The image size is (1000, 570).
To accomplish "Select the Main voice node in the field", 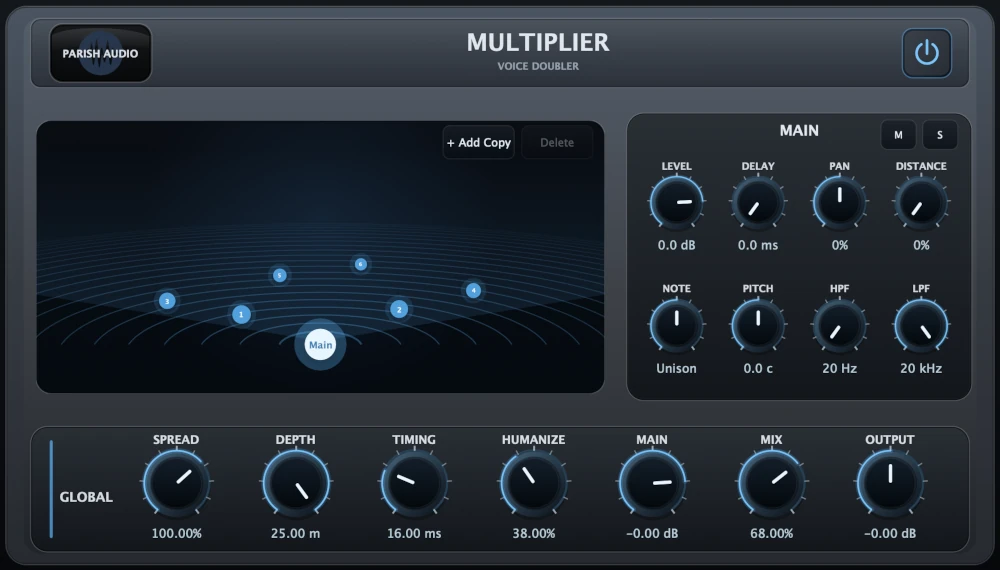I will pos(320,345).
